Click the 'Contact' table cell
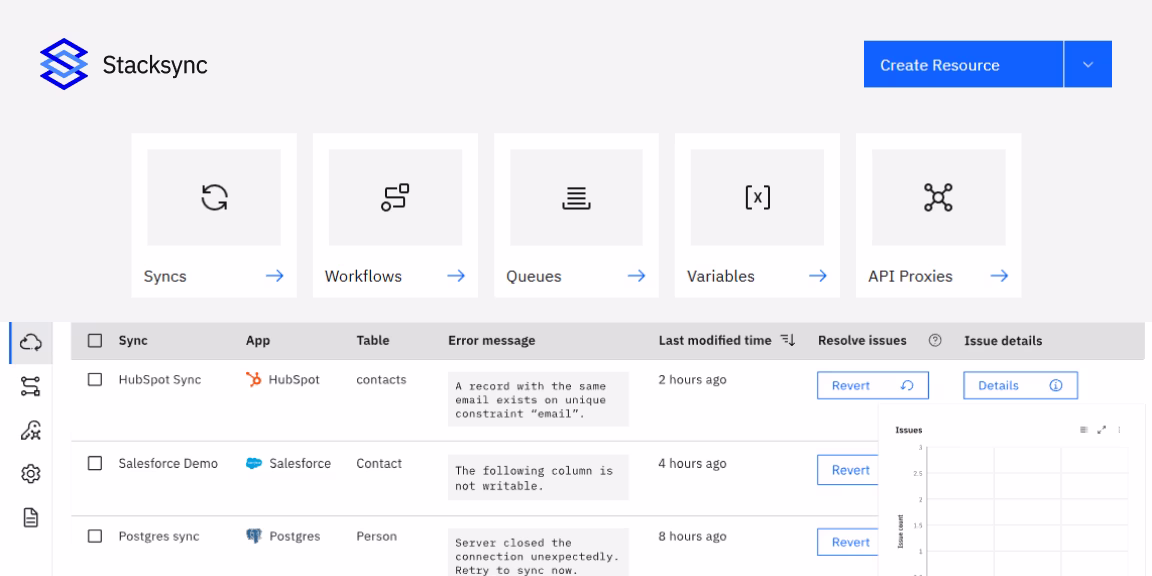Viewport: 1152px width, 576px height. pos(379,464)
